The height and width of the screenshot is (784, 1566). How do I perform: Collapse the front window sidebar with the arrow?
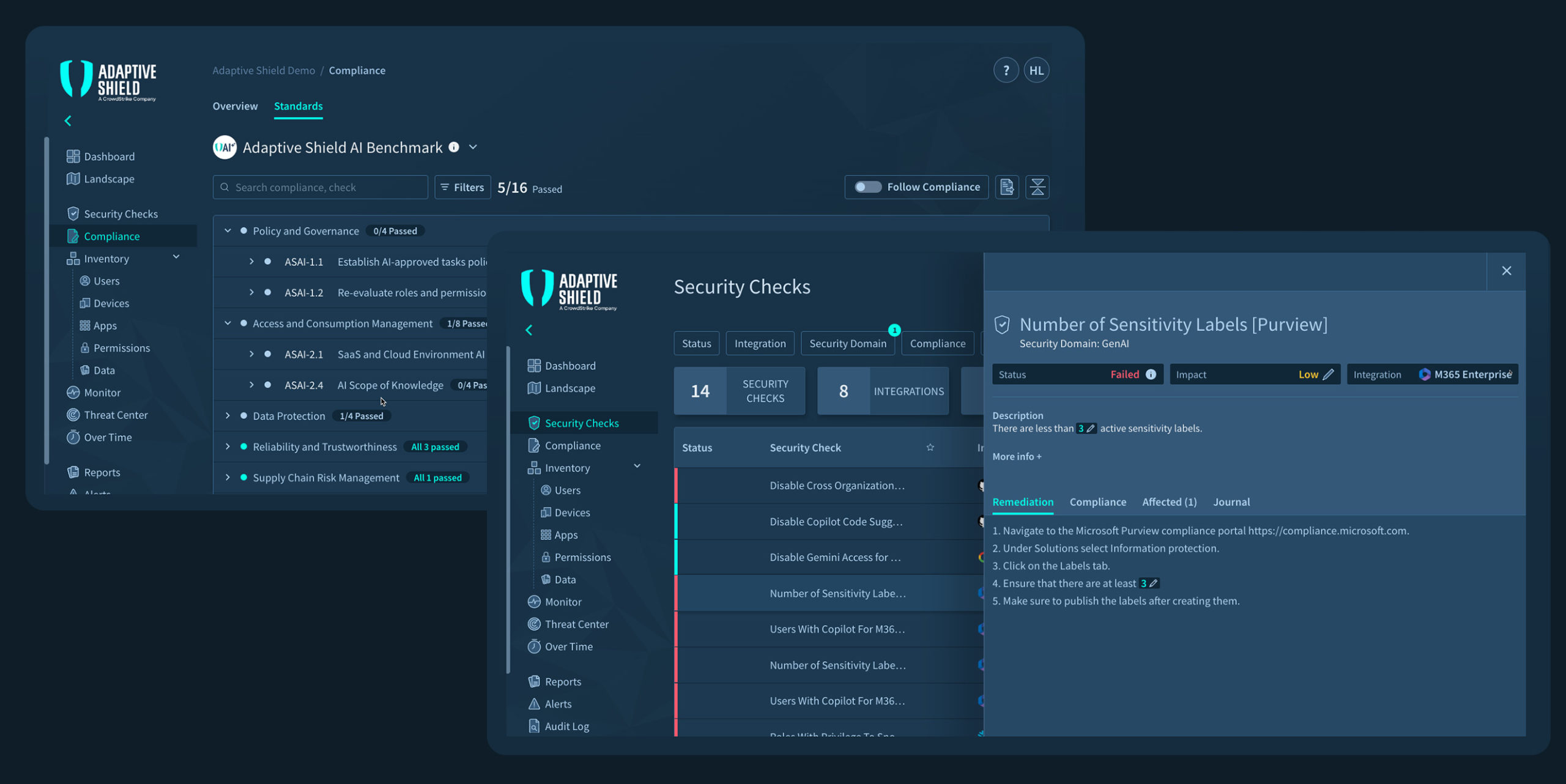(x=529, y=330)
